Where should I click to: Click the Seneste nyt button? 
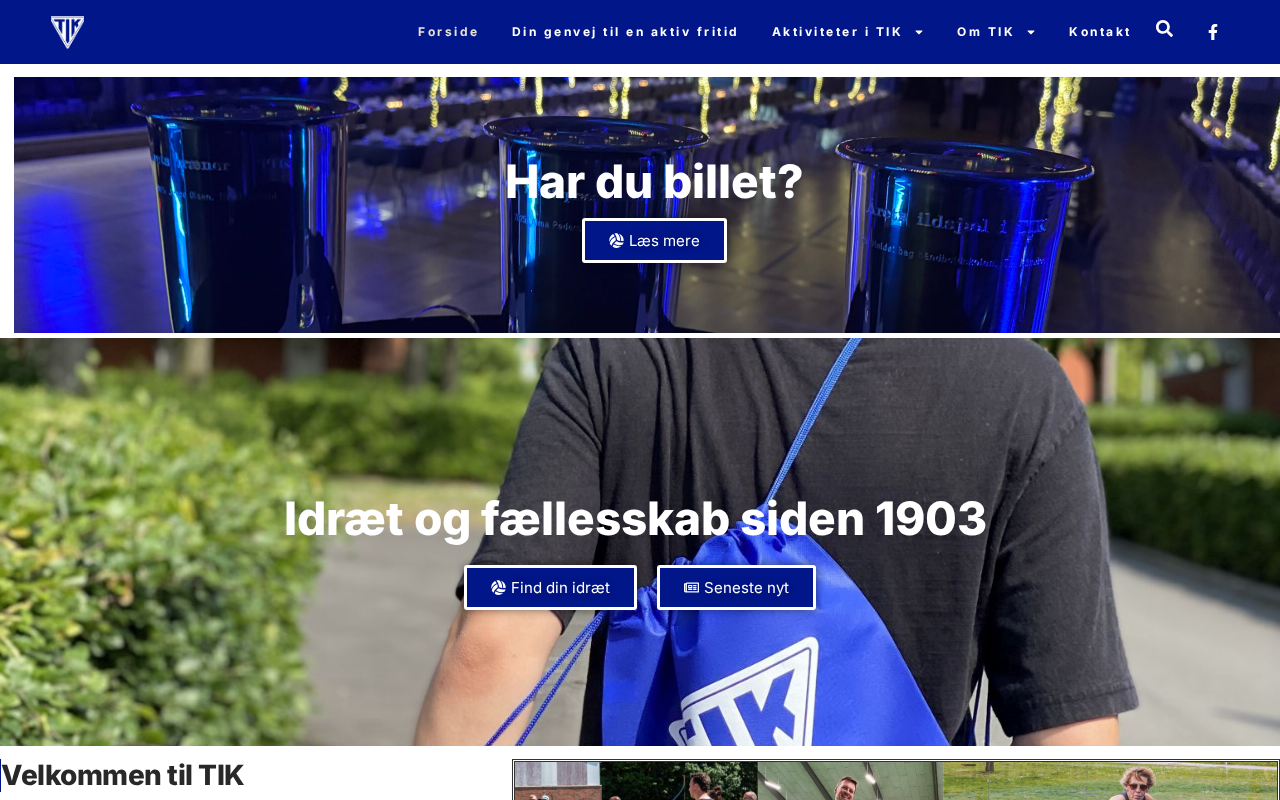(x=736, y=588)
